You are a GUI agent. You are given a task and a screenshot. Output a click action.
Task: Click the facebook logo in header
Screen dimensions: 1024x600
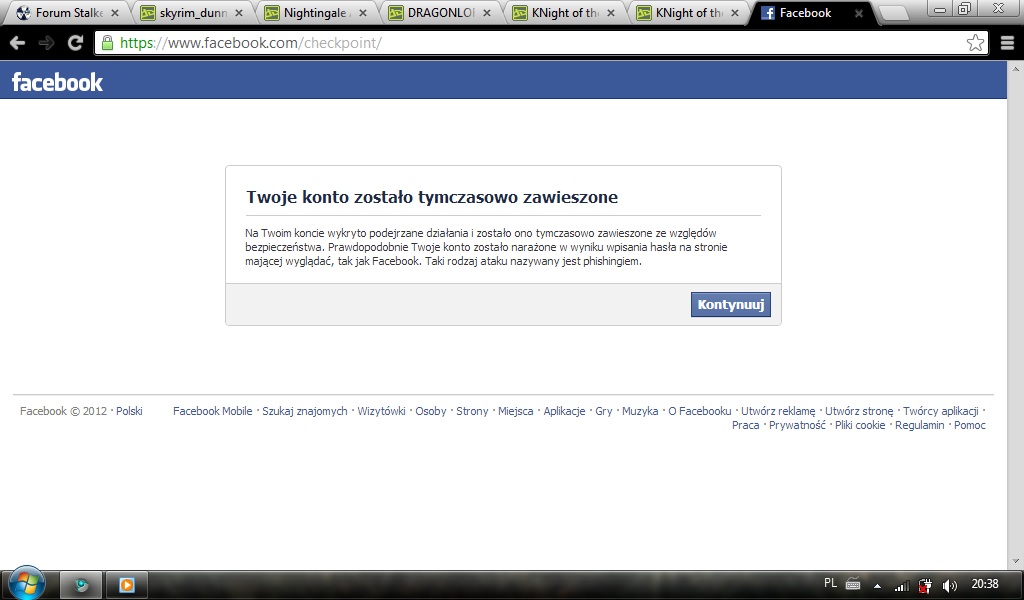pos(57,82)
